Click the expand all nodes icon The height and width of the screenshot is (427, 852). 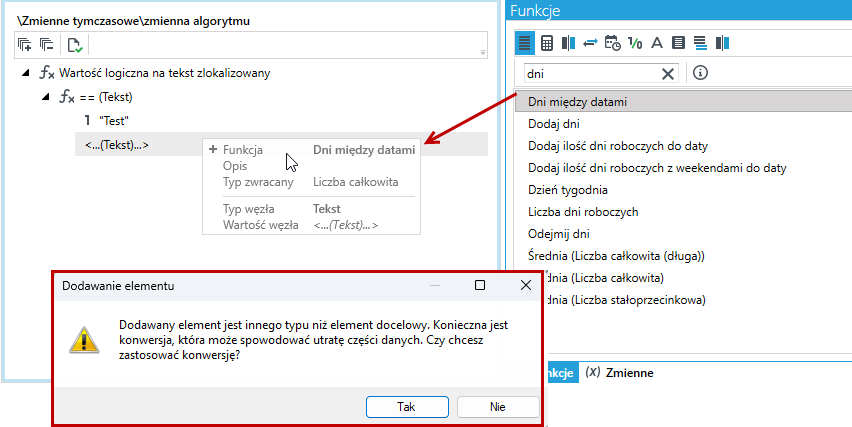tap(24, 45)
